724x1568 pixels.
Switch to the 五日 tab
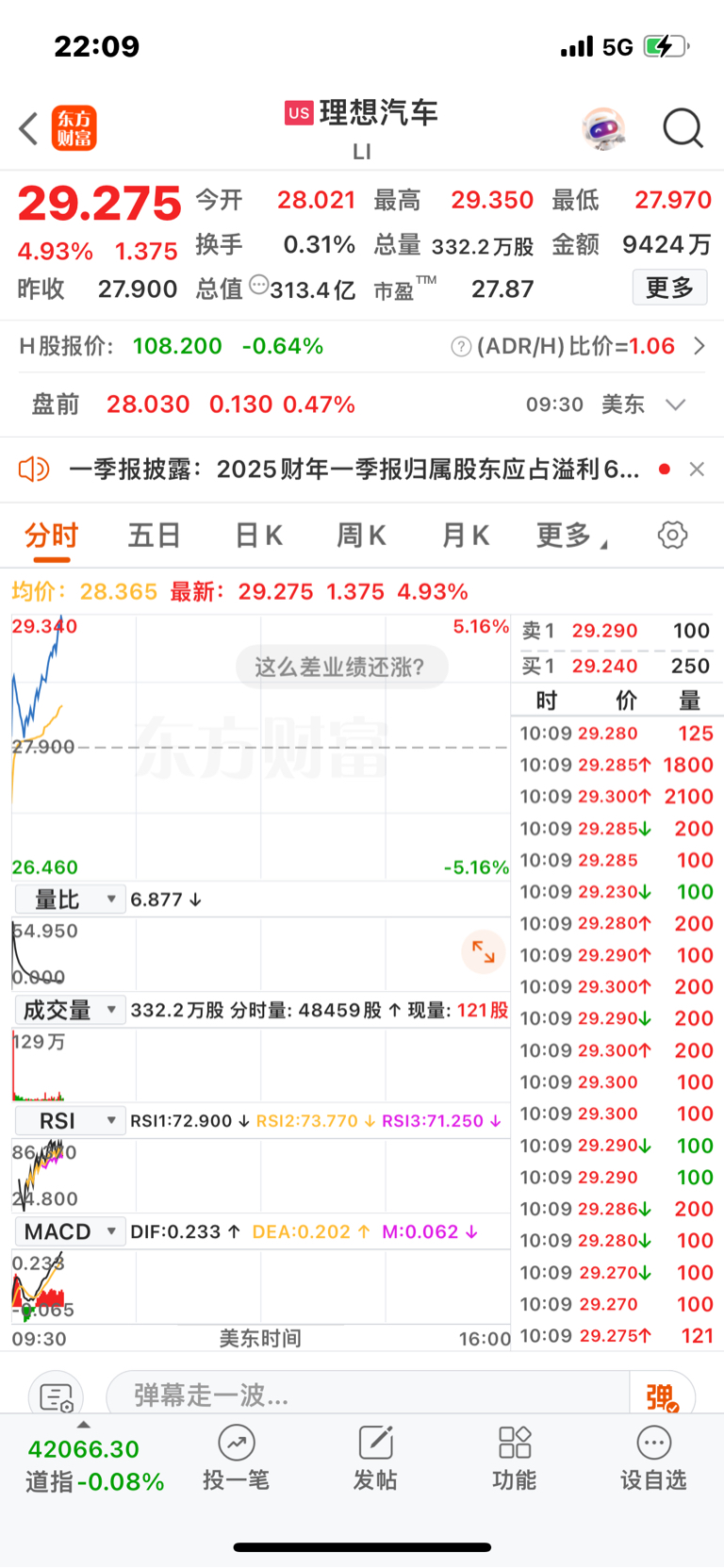(x=155, y=536)
